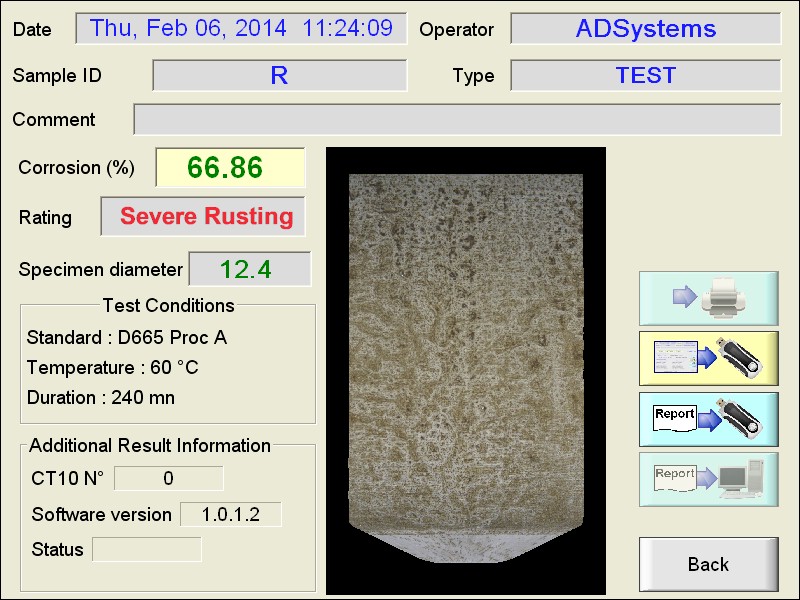800x600 pixels.
Task: Select software version 1.0.1.2
Action: point(231,514)
